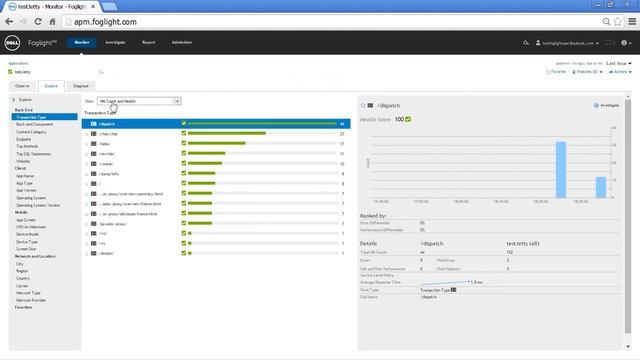
Task: Click the help icon in the header
Action: pyautogui.click(x=624, y=42)
